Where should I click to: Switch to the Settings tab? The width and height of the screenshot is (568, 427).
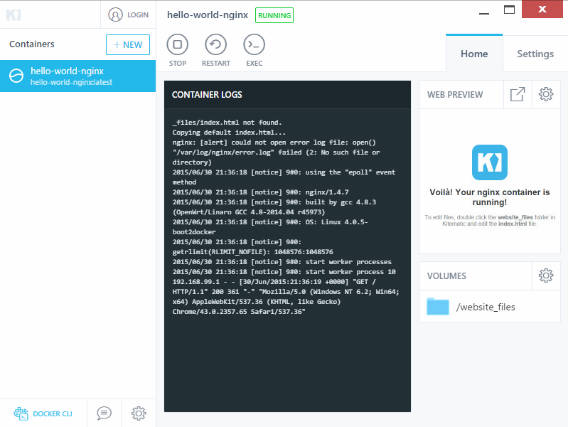[x=535, y=54]
